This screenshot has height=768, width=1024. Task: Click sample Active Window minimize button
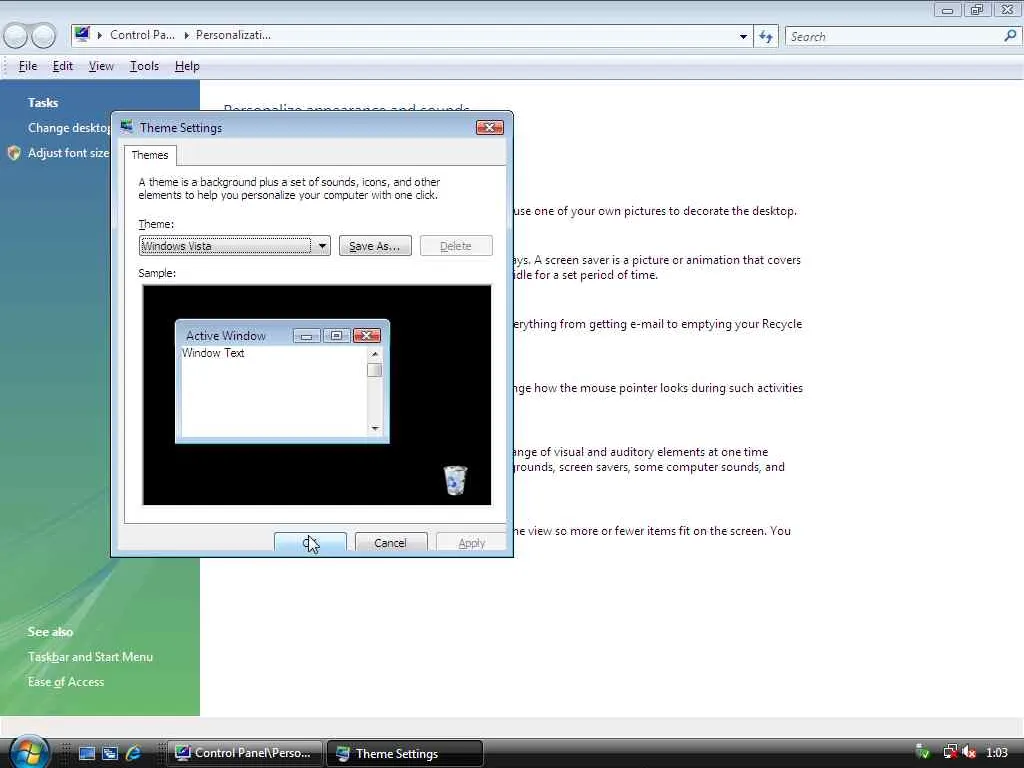pyautogui.click(x=306, y=336)
